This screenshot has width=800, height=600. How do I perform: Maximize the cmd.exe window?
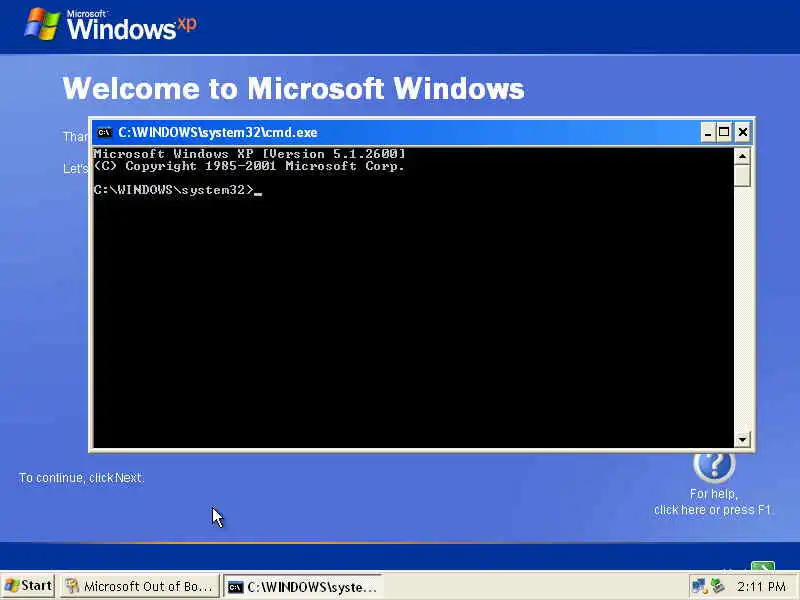(x=724, y=133)
